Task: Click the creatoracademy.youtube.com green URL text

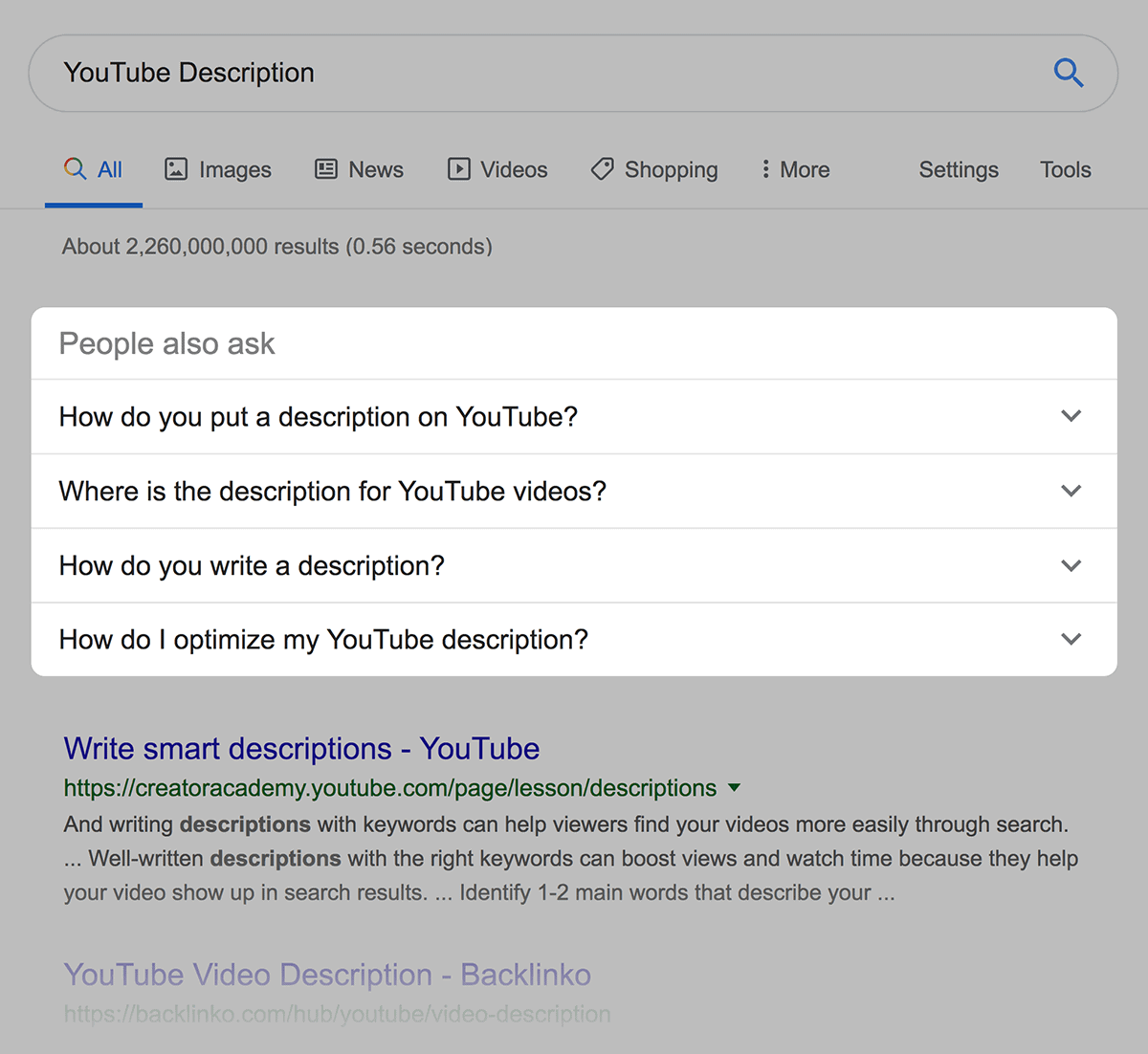Action: pos(390,788)
